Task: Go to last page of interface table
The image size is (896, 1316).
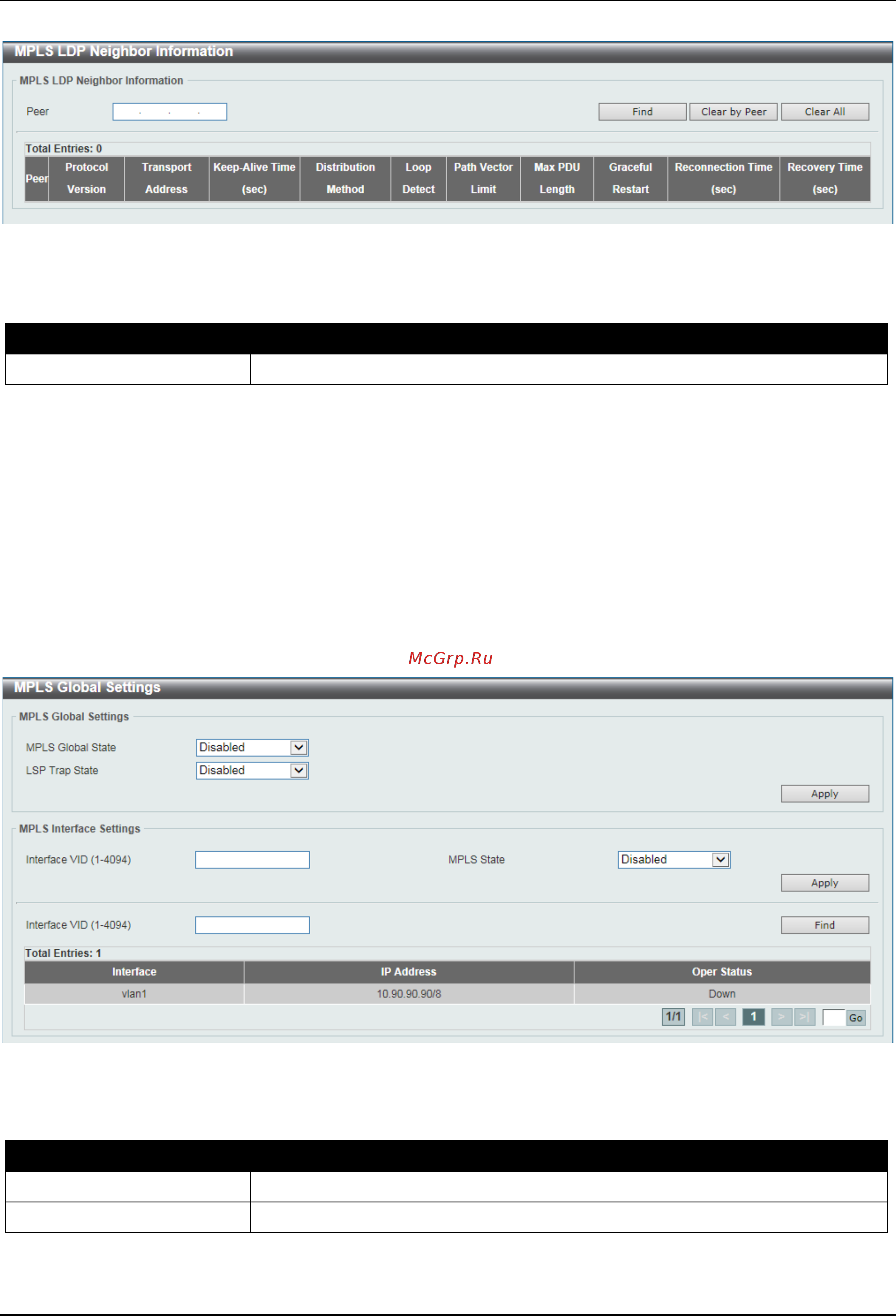Action: [805, 1017]
